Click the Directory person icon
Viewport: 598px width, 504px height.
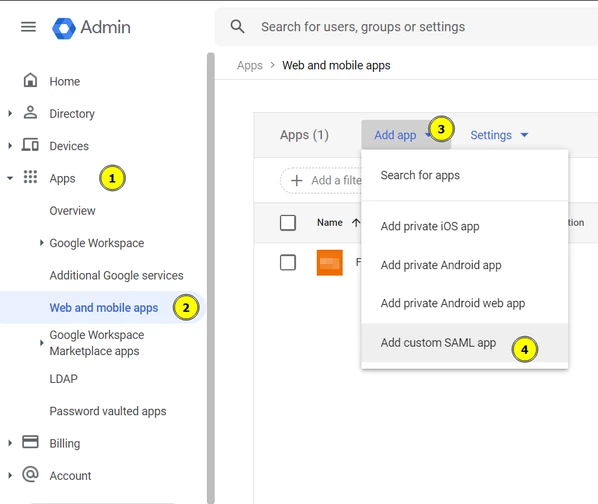[30, 113]
